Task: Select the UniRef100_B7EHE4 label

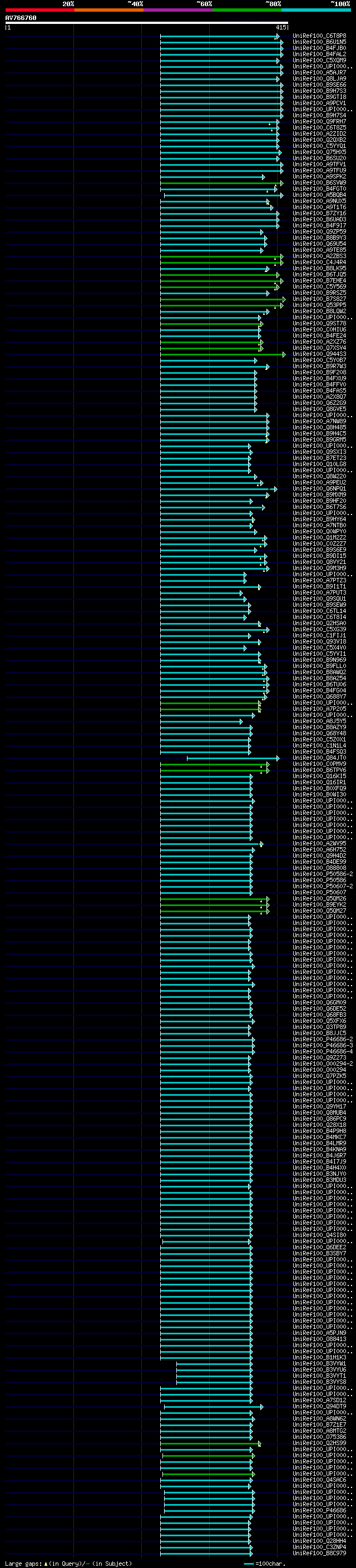Action: tap(319, 280)
